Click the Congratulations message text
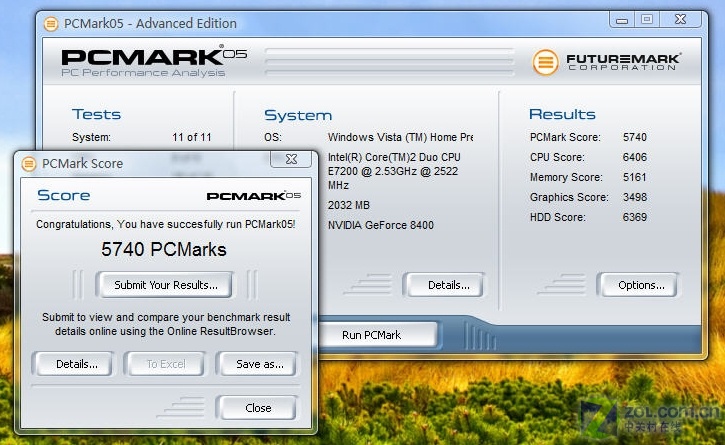Image resolution: width=725 pixels, height=445 pixels. [x=166, y=224]
